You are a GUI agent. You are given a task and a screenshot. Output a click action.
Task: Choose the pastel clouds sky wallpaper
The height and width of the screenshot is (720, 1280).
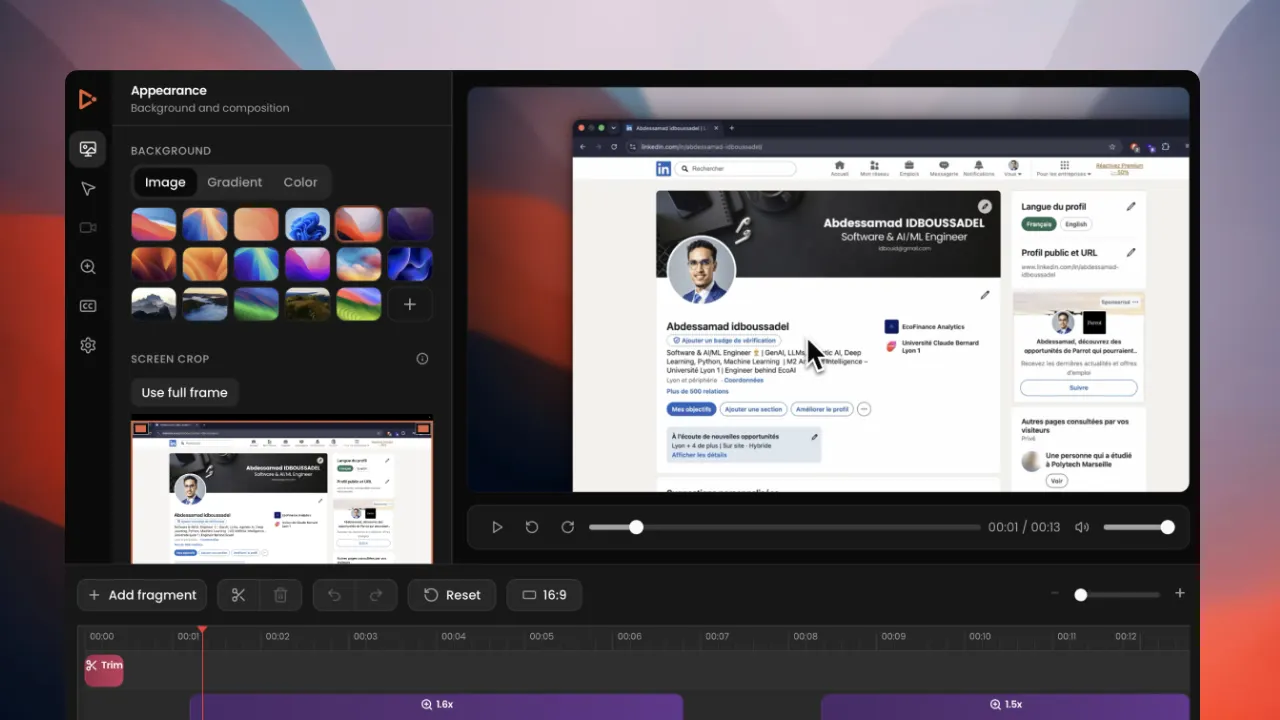tap(359, 264)
